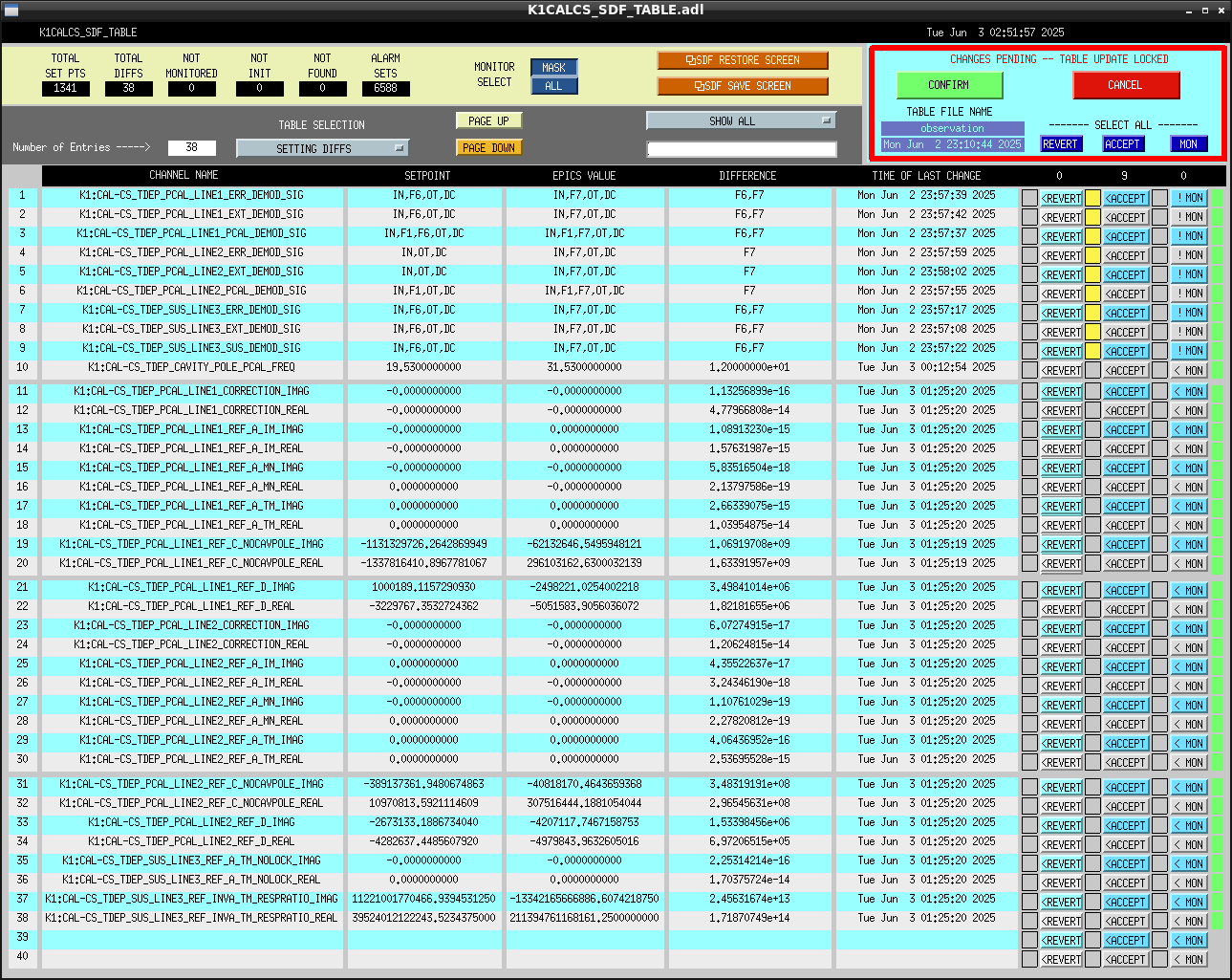Image resolution: width=1232 pixels, height=980 pixels.
Task: Open the SHOW ALL filter dropdown
Action: pos(742,121)
